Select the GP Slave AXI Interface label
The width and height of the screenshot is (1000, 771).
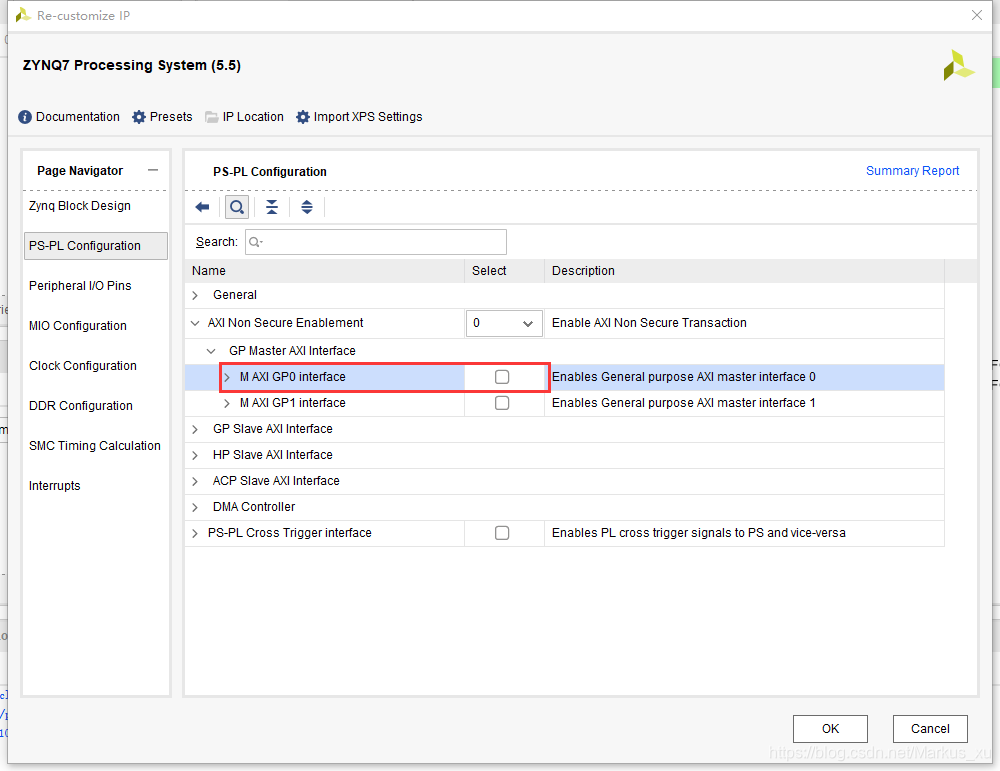pos(273,429)
